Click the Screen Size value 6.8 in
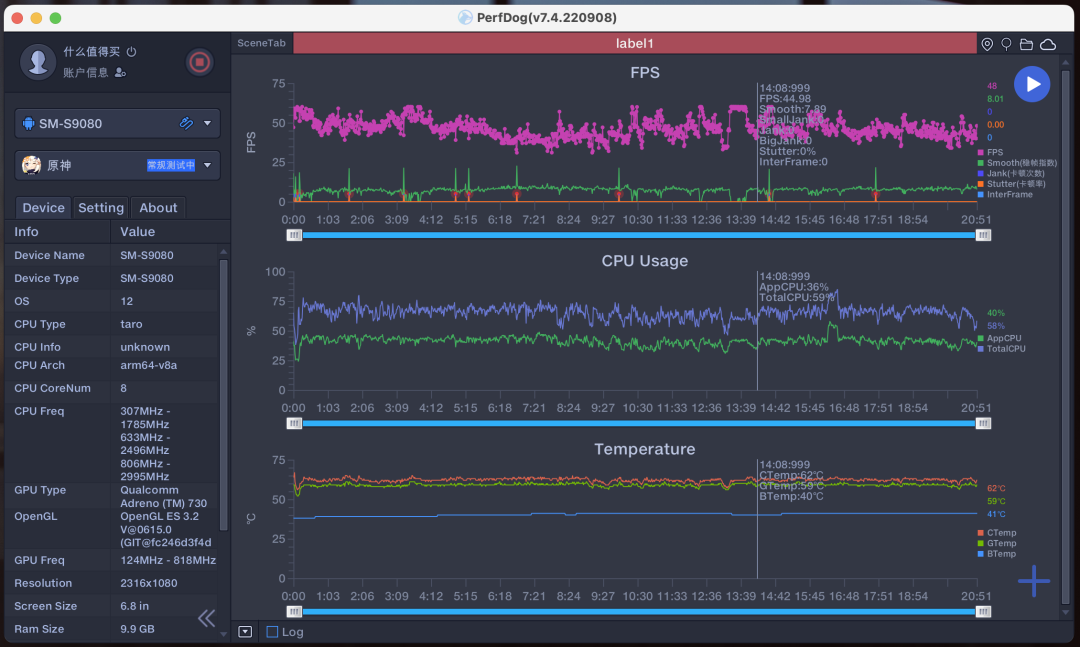Viewport: 1080px width, 647px height. (134, 606)
